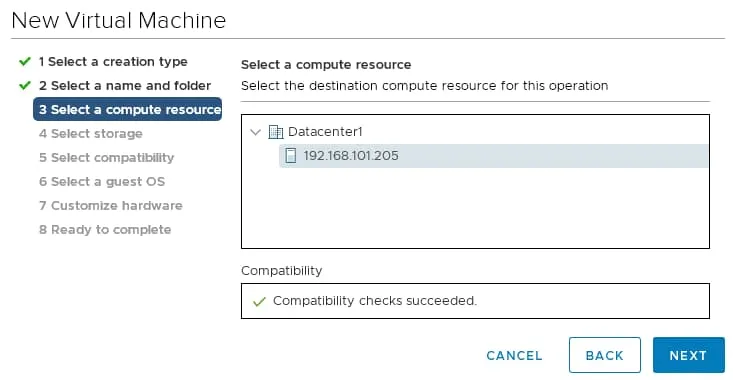The width and height of the screenshot is (733, 380).
Task: Jump to step 4 Select storage
Action: tap(91, 134)
